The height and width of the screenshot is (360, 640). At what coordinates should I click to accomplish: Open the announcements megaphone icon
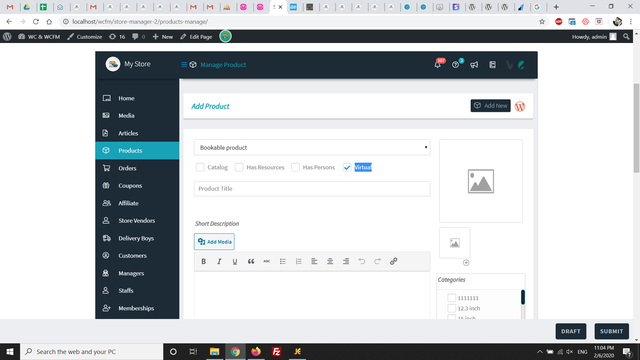[474, 64]
